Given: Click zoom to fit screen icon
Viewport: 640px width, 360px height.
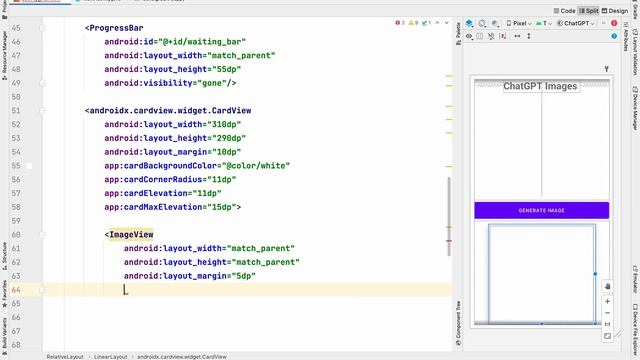Looking at the screenshot, I should [x=607, y=336].
